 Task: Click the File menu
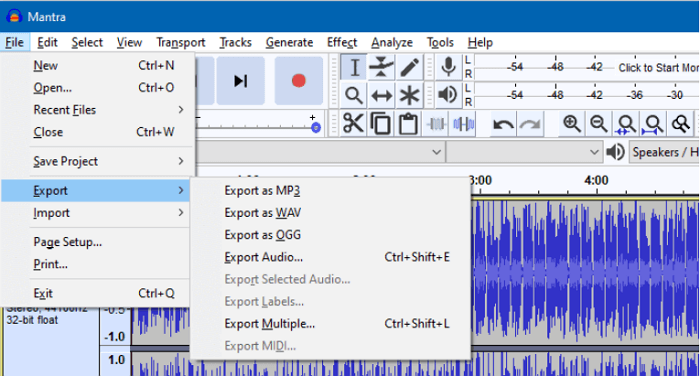coord(15,42)
